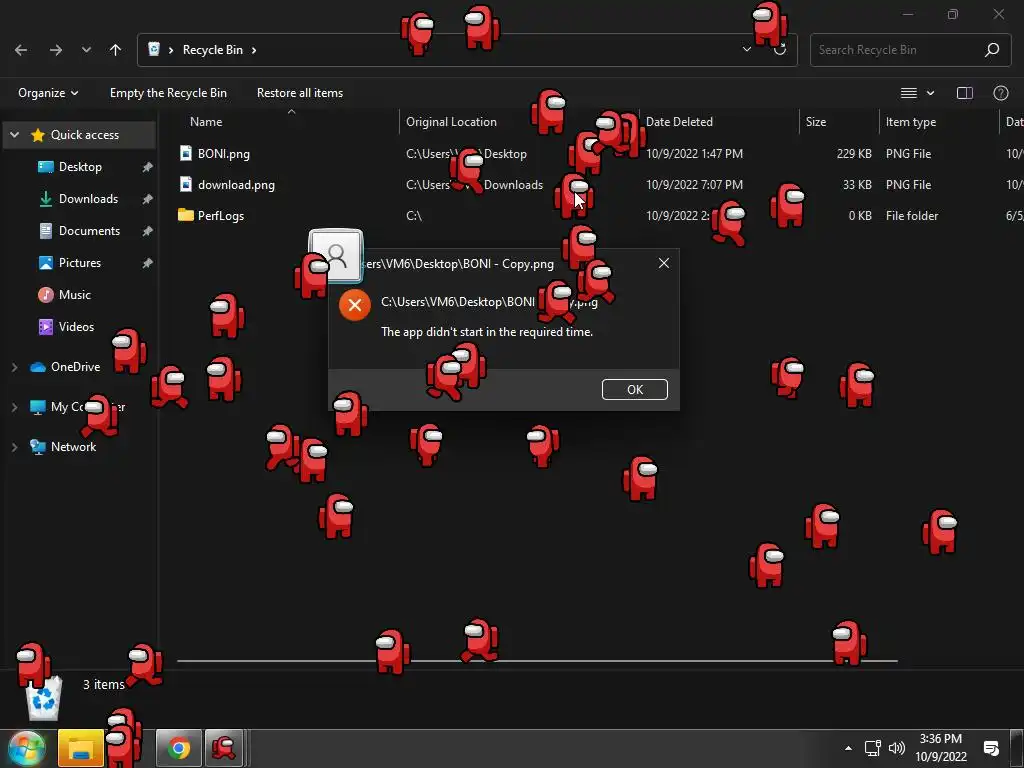Open Downloads in the sidebar
The width and height of the screenshot is (1024, 768).
(x=88, y=199)
